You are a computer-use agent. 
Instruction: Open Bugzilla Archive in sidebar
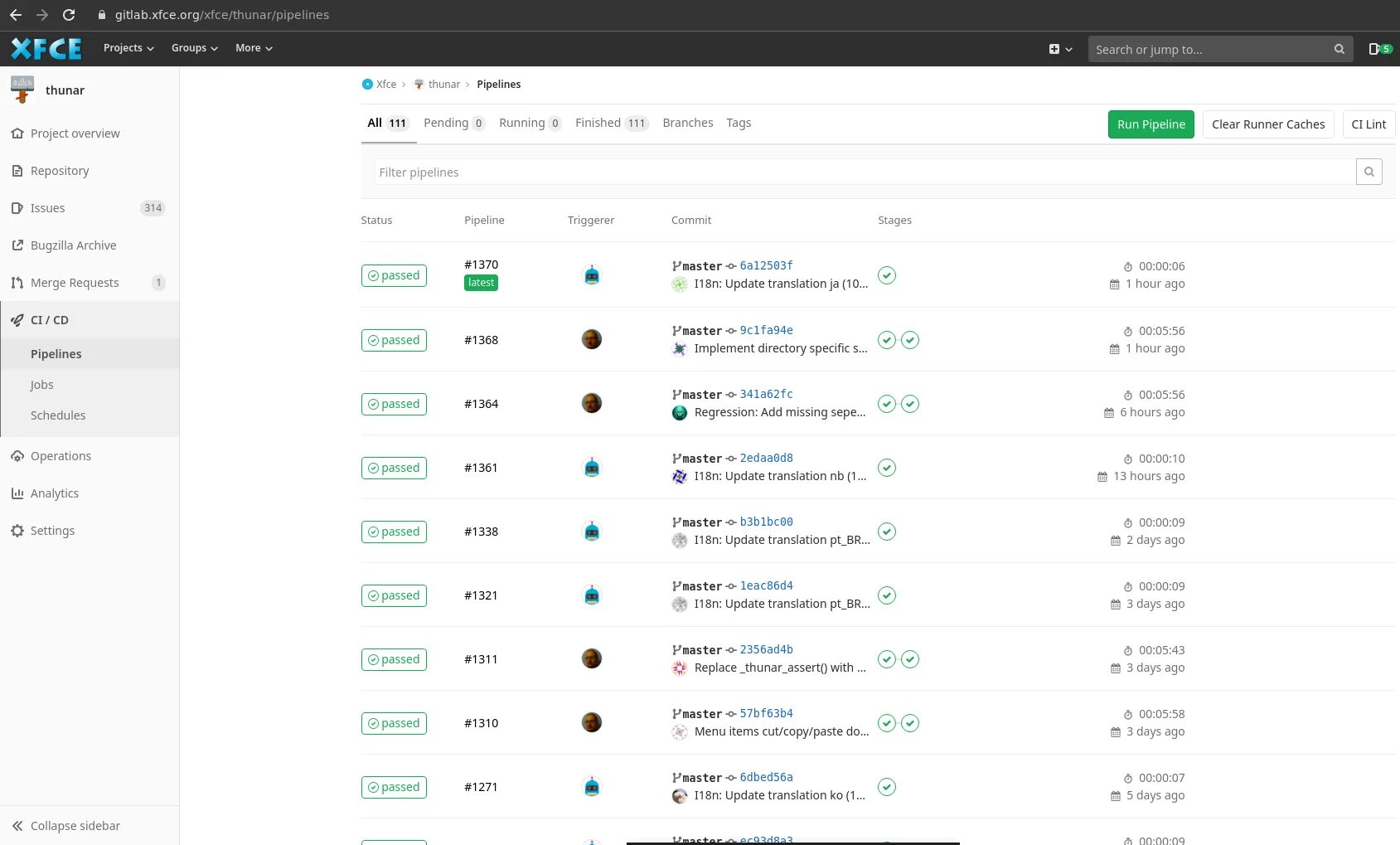[74, 245]
